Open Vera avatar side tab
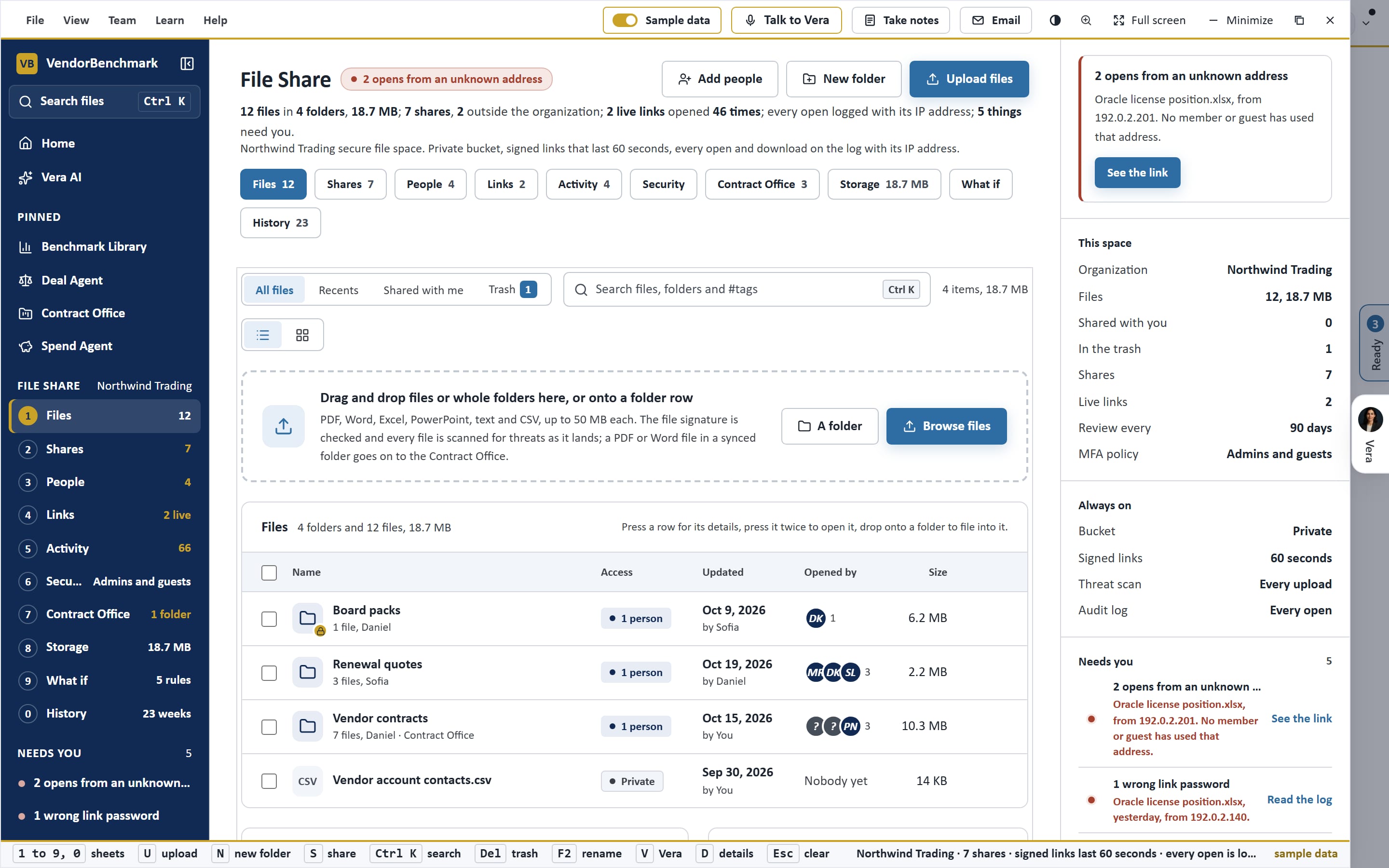 1370,434
